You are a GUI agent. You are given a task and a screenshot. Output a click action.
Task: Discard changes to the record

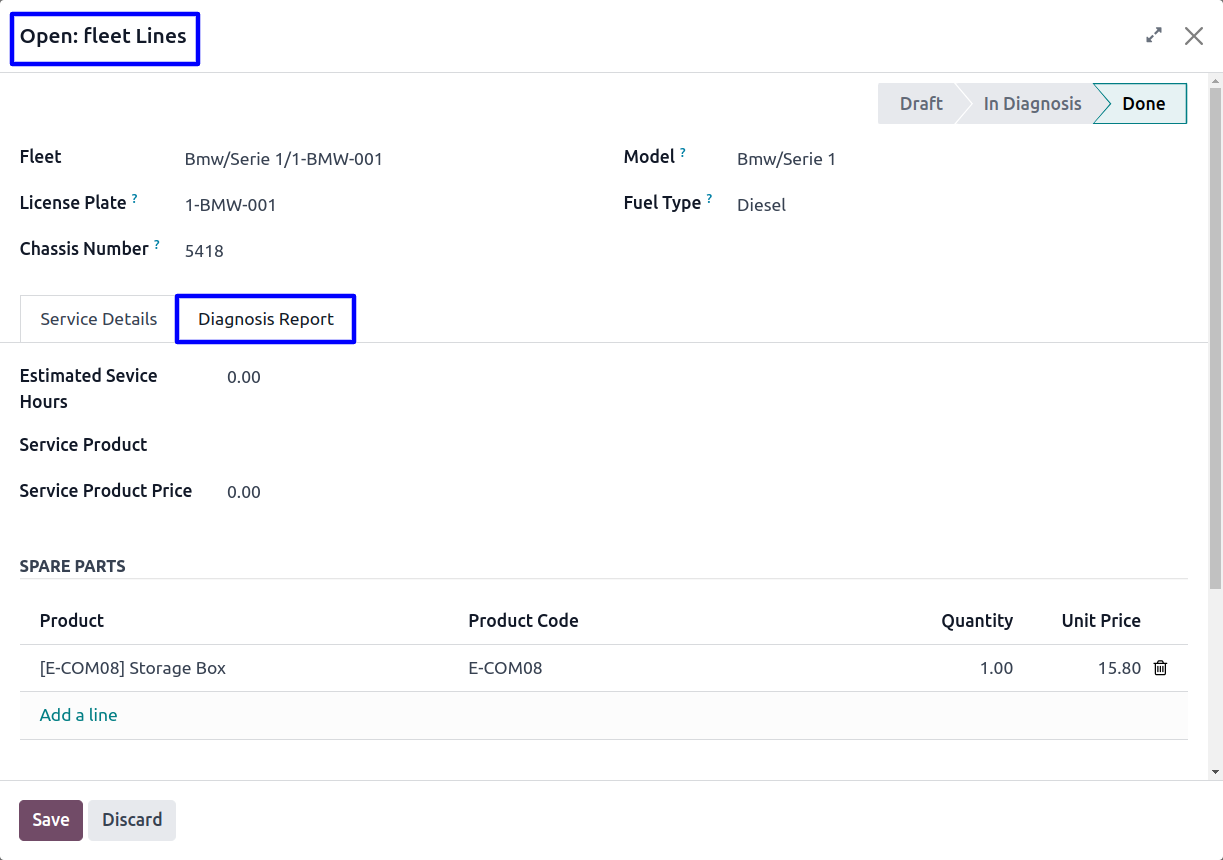[x=132, y=820]
